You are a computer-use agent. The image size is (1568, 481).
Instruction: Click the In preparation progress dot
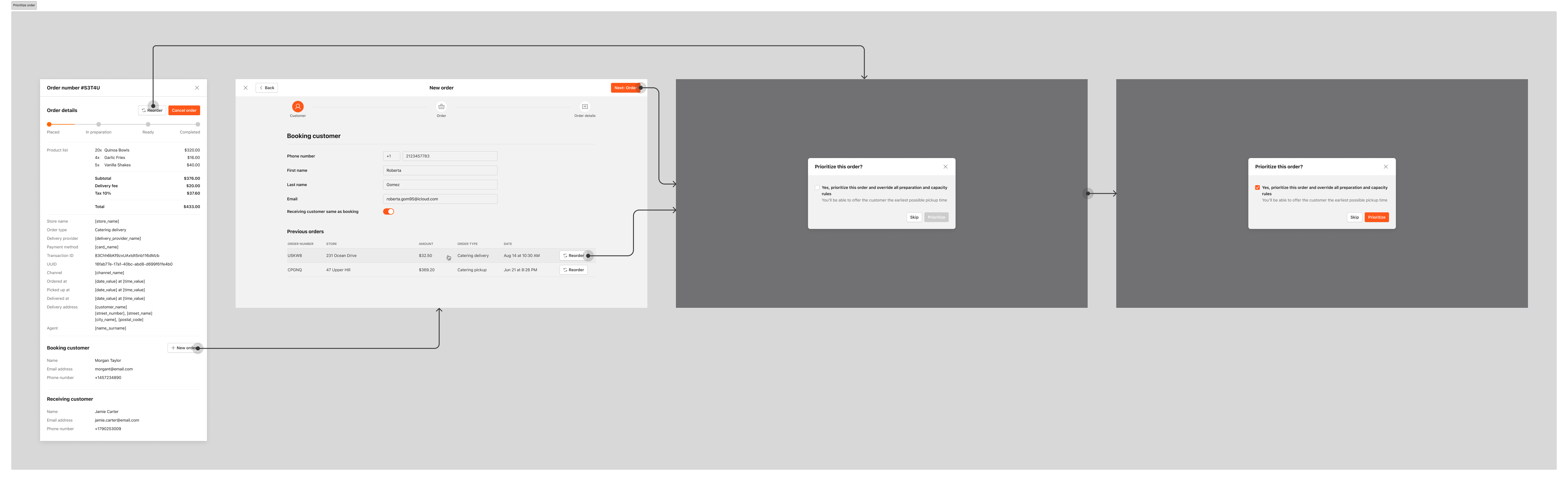click(99, 124)
